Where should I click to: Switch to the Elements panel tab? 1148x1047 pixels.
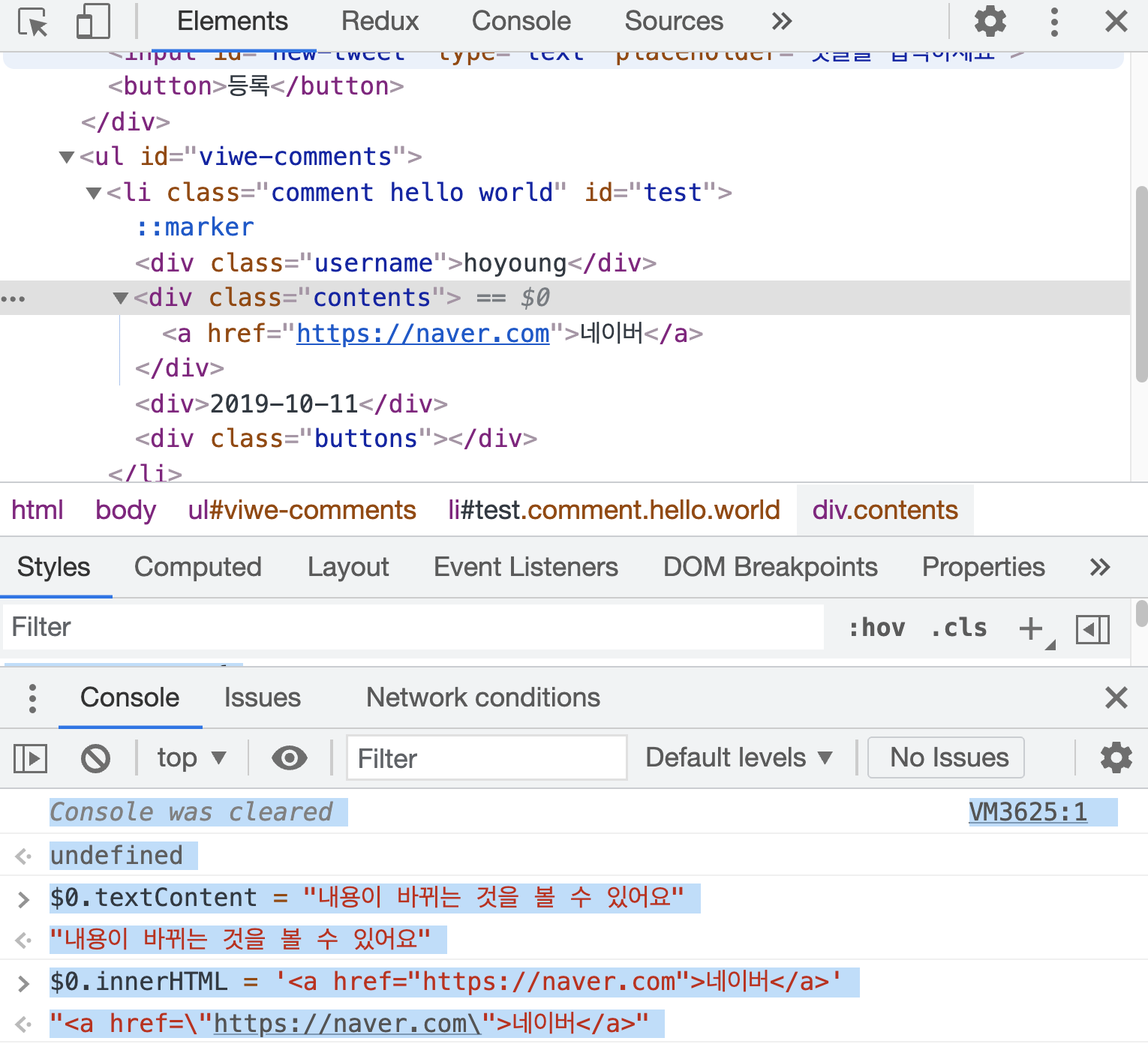(233, 22)
